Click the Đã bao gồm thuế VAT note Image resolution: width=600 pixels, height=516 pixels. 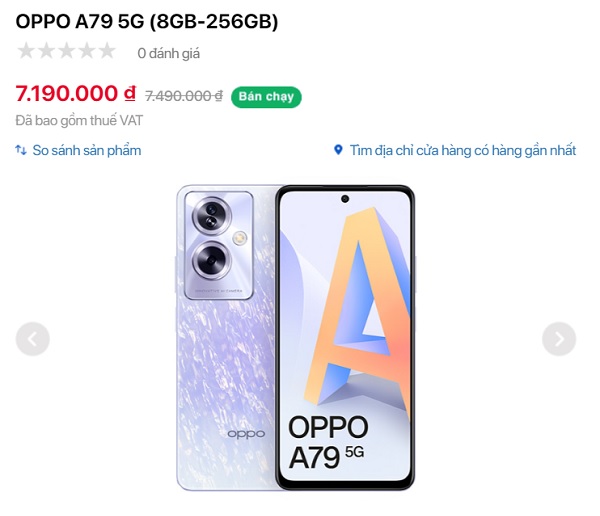click(x=79, y=121)
